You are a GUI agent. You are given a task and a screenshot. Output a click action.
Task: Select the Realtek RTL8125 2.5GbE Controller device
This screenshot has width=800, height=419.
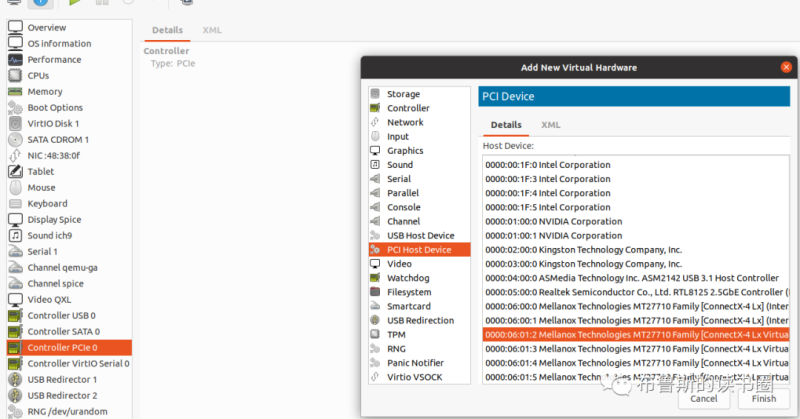[x=636, y=292]
